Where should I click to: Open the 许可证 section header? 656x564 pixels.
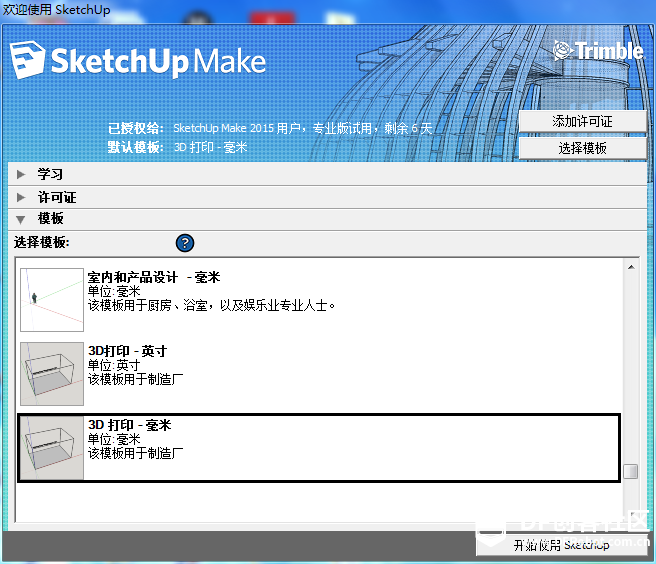(x=327, y=197)
